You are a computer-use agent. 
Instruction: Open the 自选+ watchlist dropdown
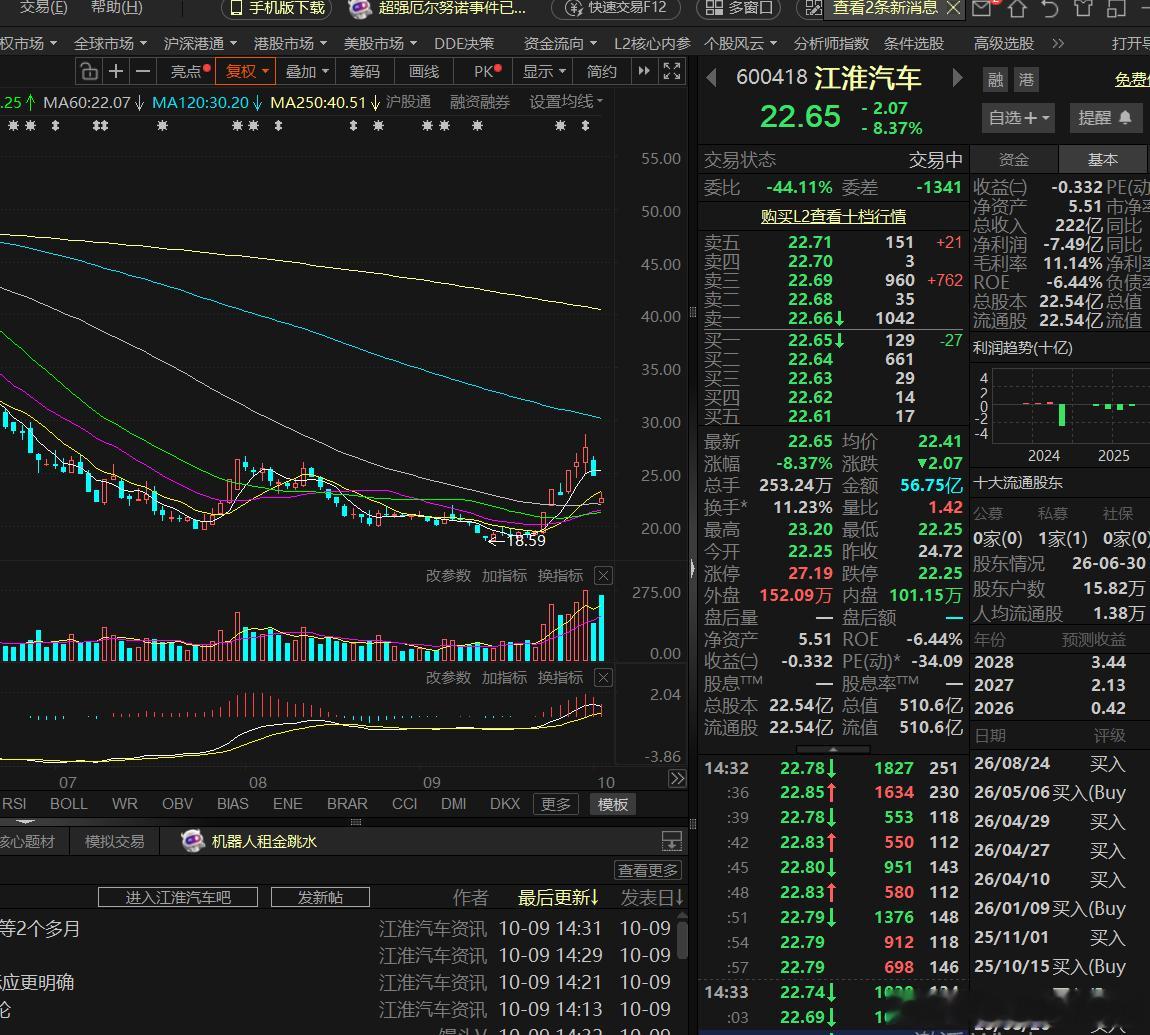click(x=1018, y=117)
